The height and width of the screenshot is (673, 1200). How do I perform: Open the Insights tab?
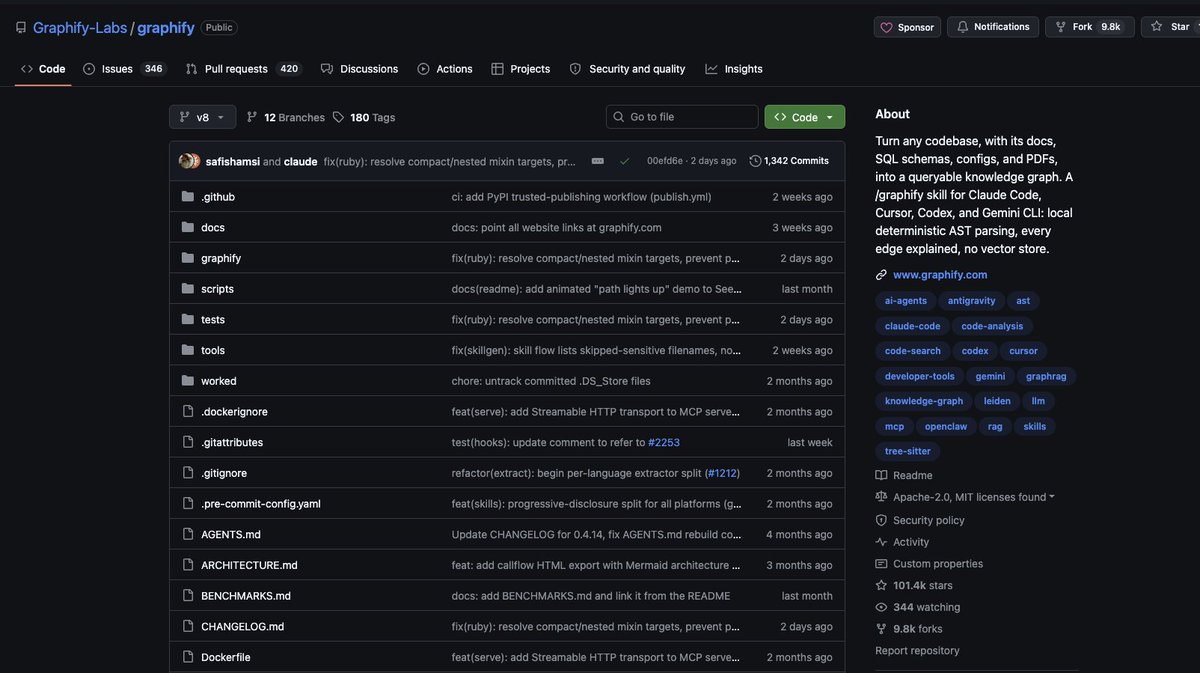click(734, 69)
